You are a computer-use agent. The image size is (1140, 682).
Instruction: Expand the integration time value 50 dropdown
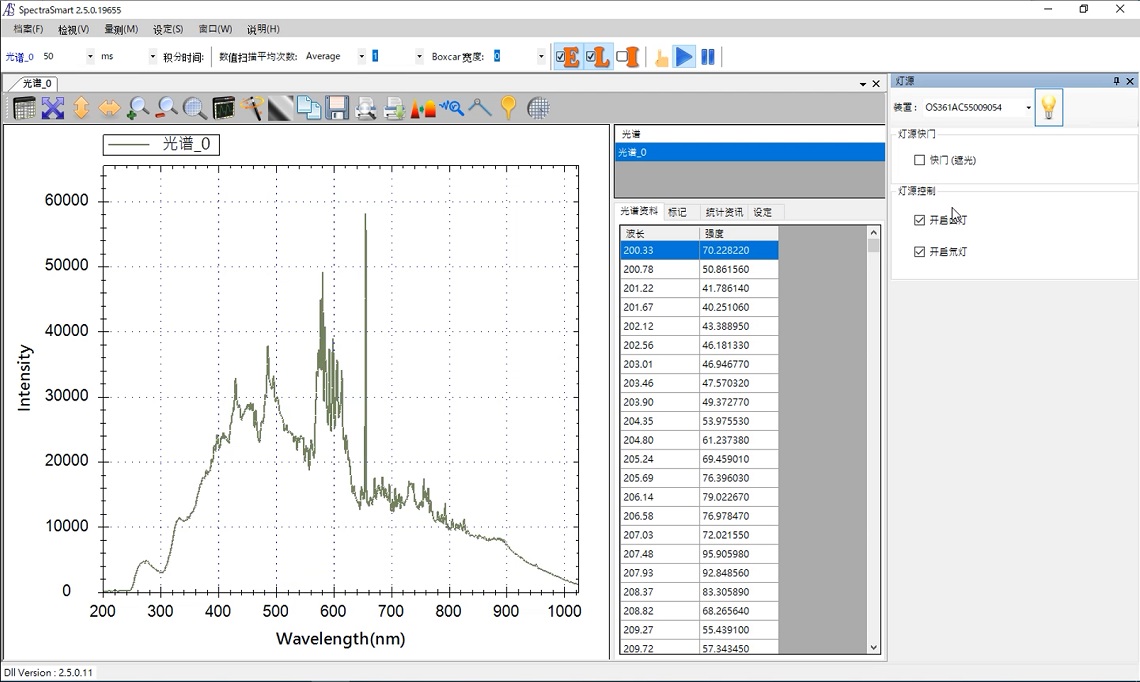(90, 57)
